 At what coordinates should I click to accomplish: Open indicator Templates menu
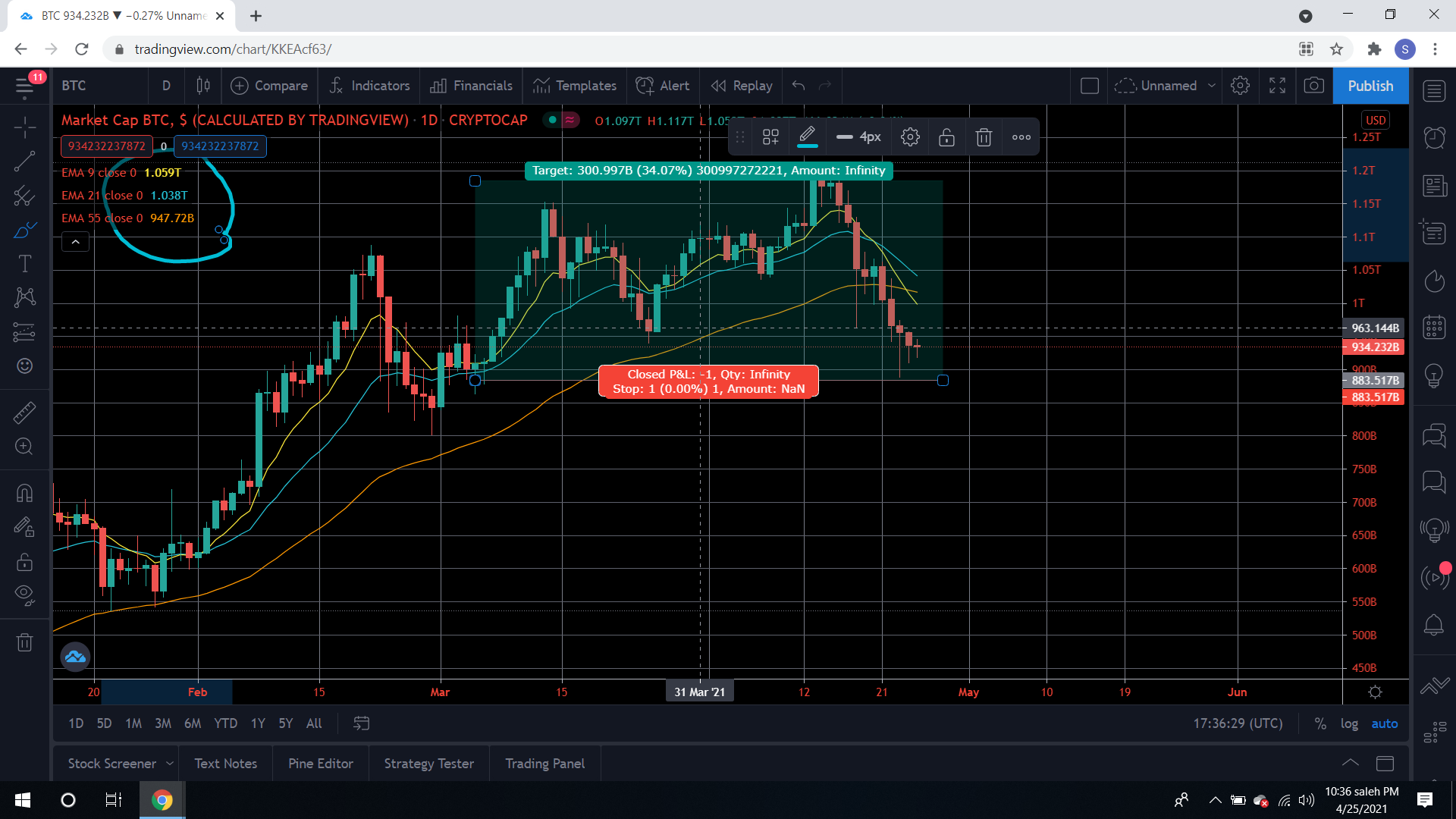pos(574,86)
